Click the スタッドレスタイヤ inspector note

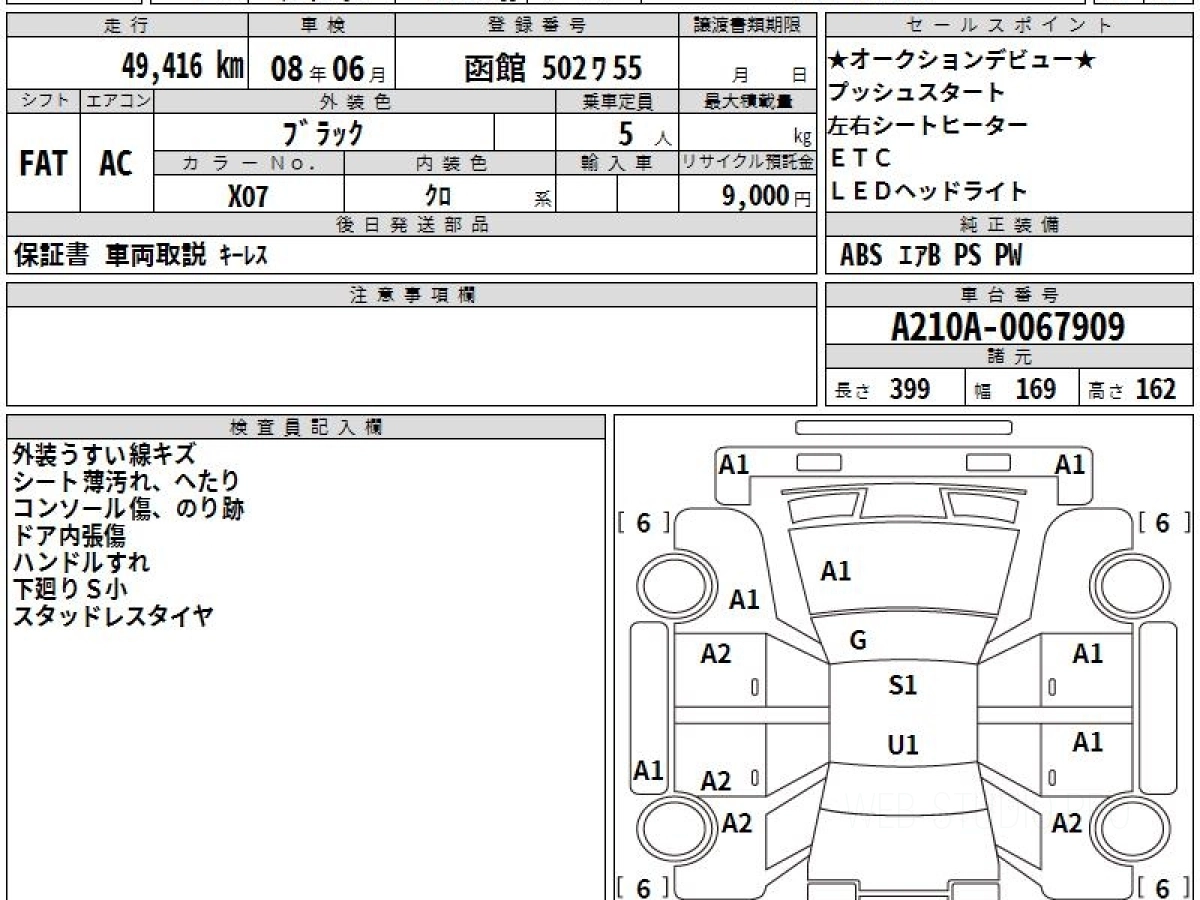point(113,616)
